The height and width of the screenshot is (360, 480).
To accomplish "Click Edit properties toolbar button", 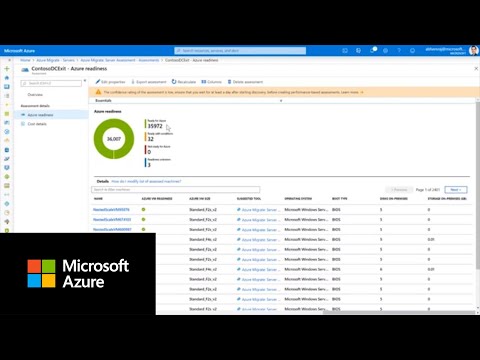I will [x=110, y=82].
